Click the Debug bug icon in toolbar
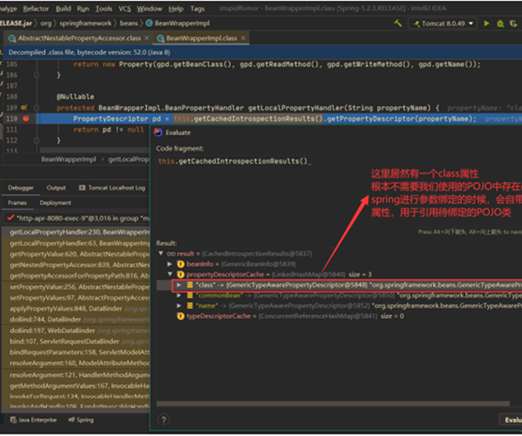The image size is (522, 436). (500, 24)
